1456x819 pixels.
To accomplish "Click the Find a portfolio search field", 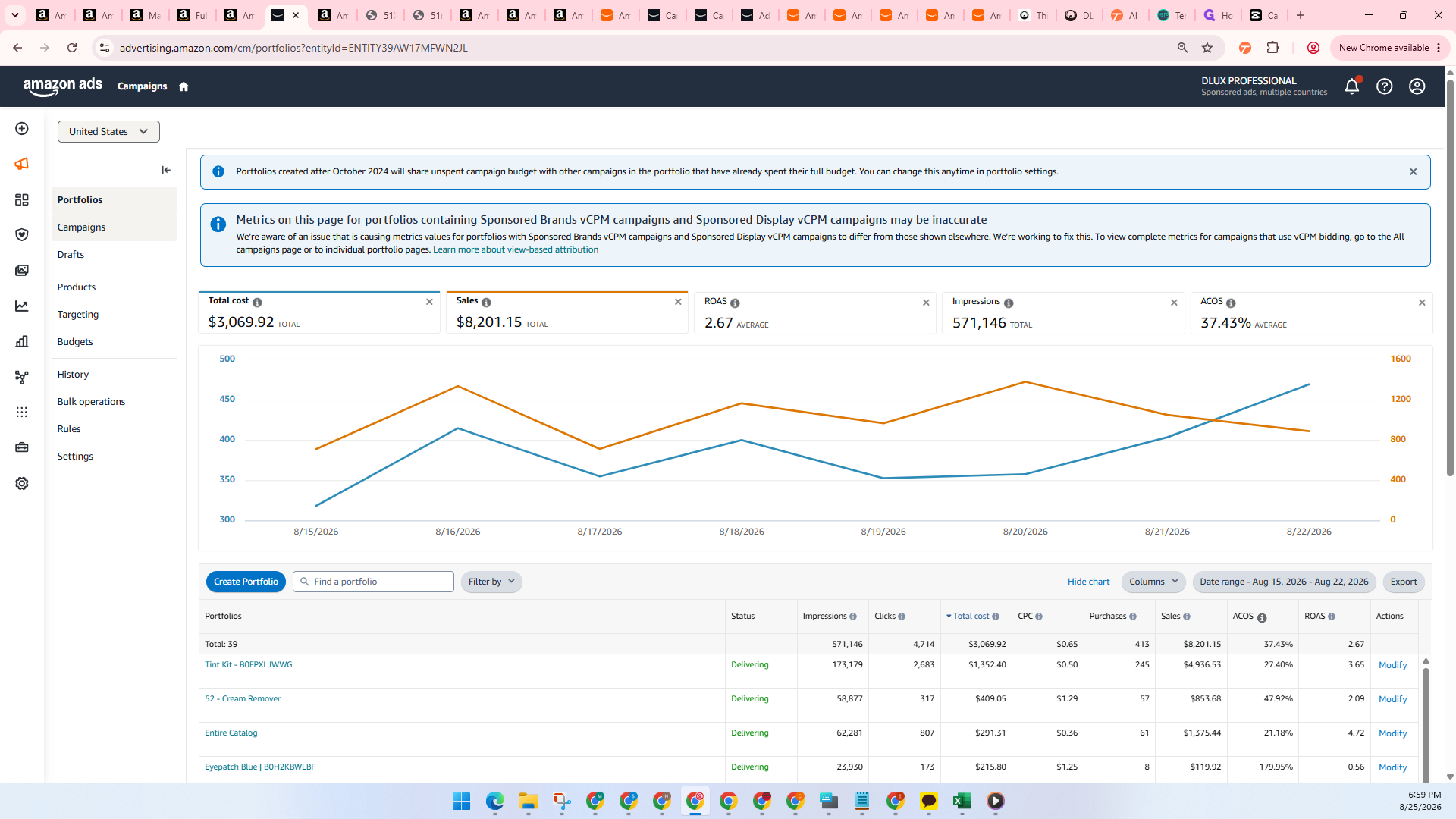I will [x=373, y=582].
